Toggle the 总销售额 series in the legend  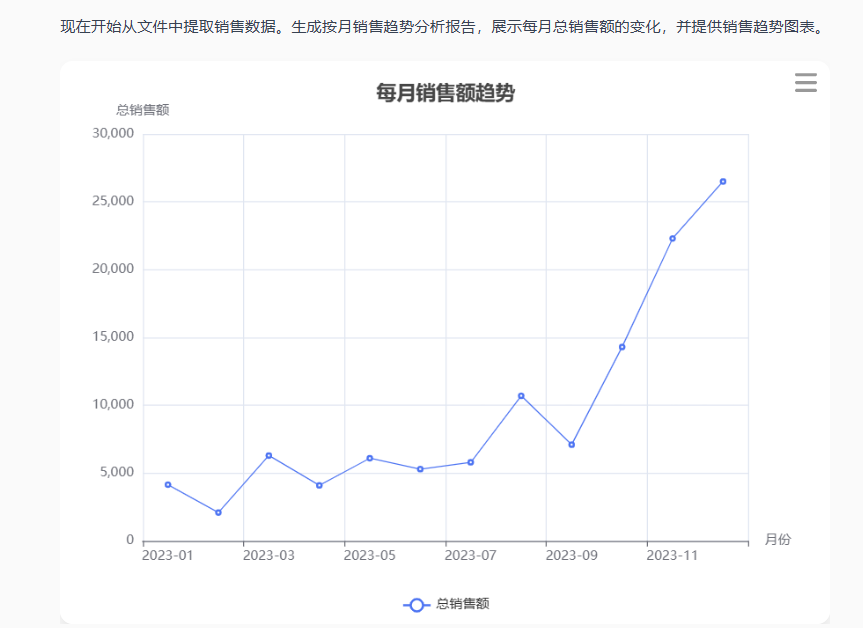(x=446, y=604)
